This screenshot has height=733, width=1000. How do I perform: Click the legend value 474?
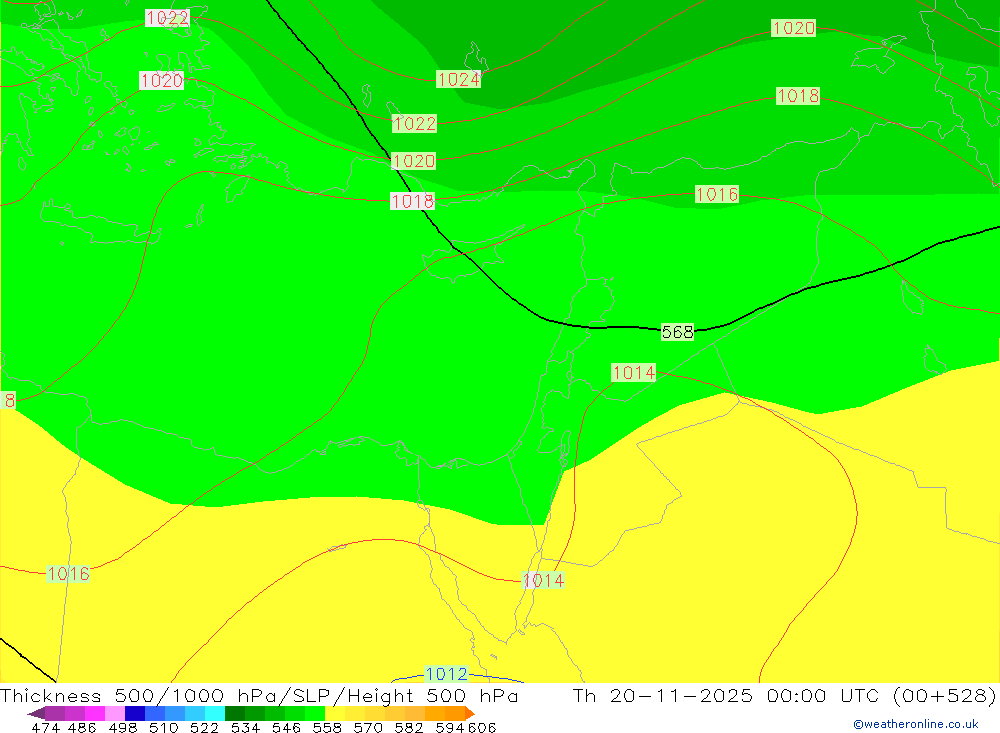point(45,727)
